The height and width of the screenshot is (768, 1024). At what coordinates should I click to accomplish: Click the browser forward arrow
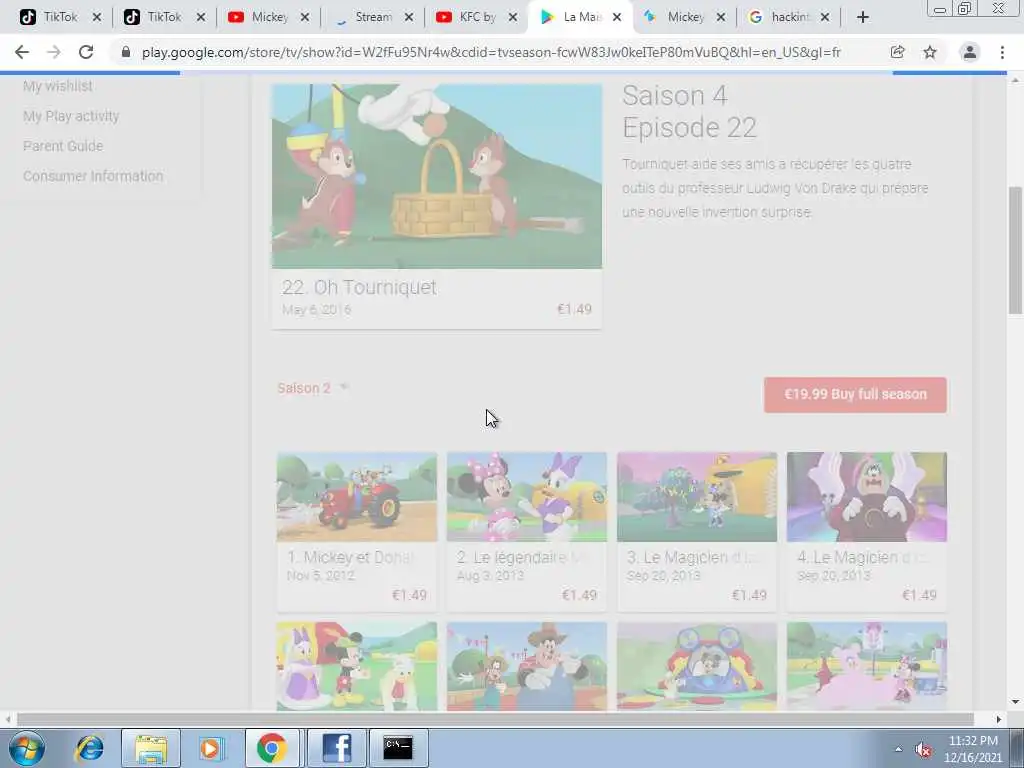coord(54,52)
